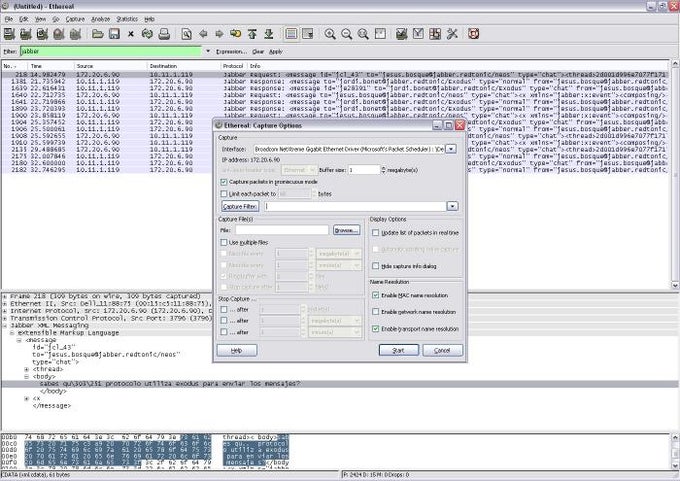Toggle Enable MAC name resolution checkbox
The width and height of the screenshot is (680, 481).
point(376,295)
